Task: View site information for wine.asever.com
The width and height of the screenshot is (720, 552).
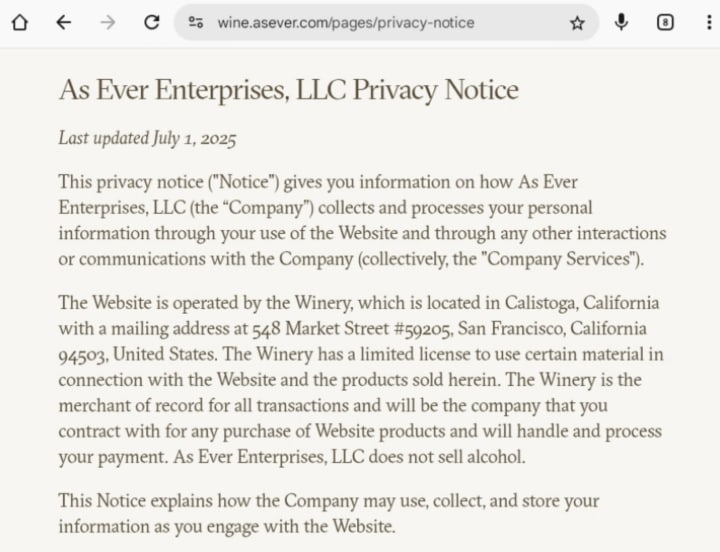Action: pyautogui.click(x=196, y=22)
